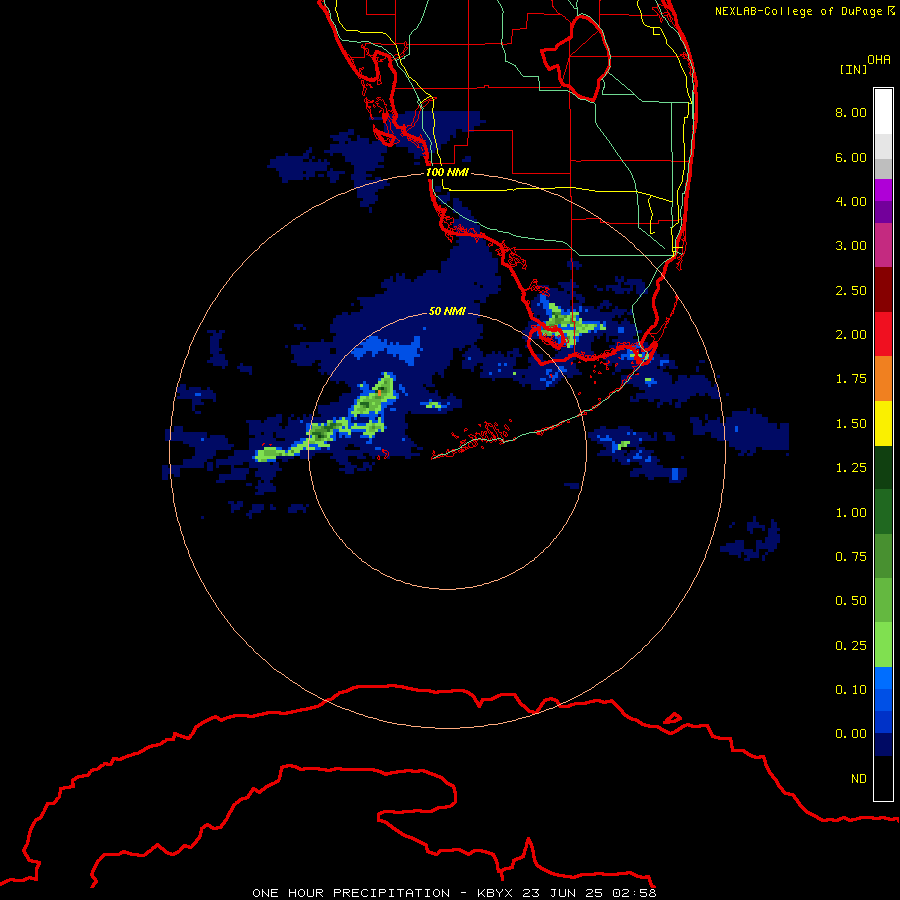Image resolution: width=900 pixels, height=900 pixels.
Task: Select the 3.00 scale label
Action: point(851,246)
